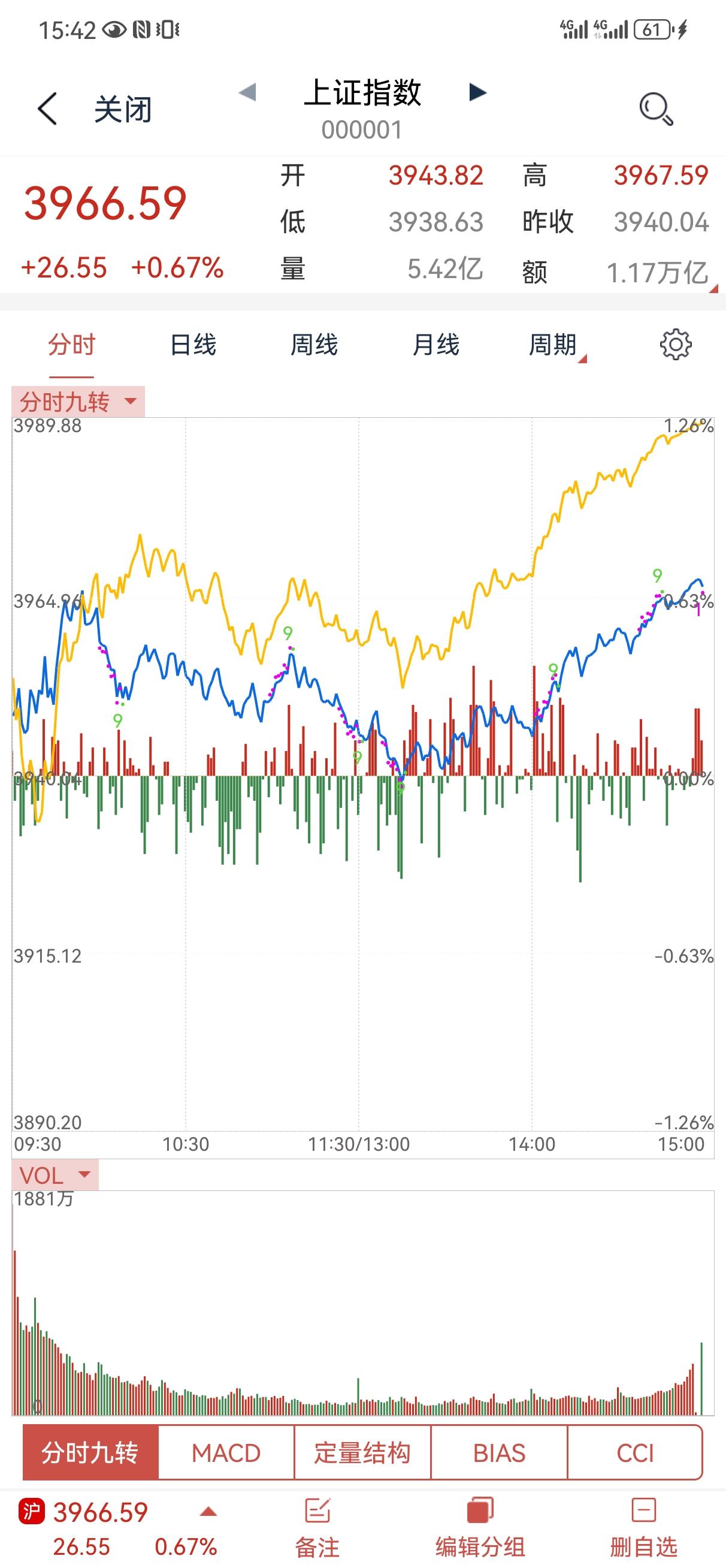Go to next stock with right triangle
This screenshot has width=726, height=1568.
pyautogui.click(x=478, y=92)
